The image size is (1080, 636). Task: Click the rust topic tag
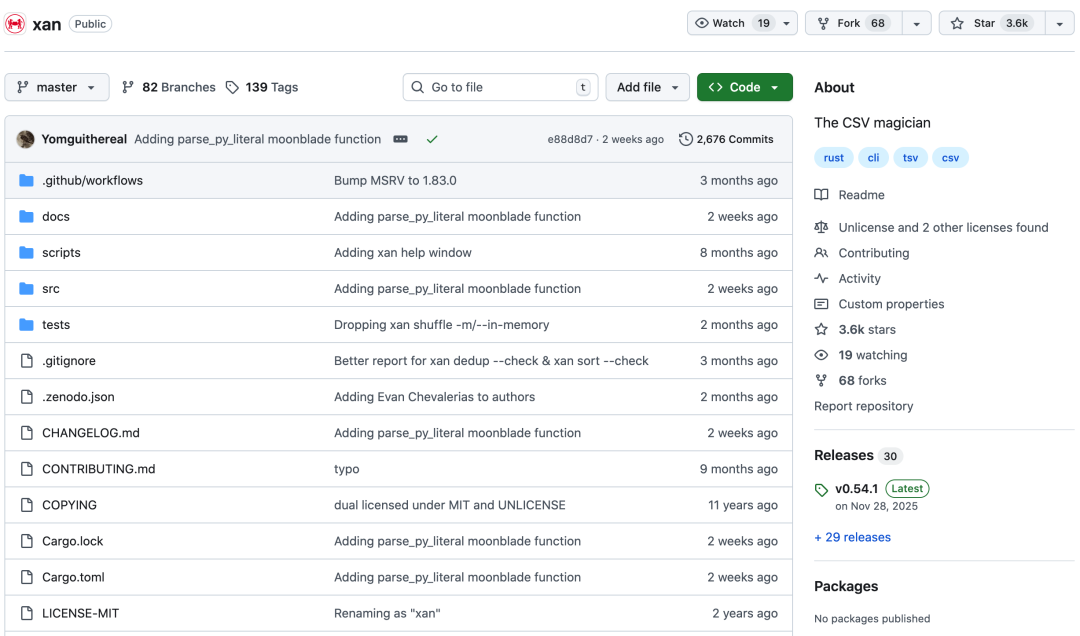coord(834,158)
